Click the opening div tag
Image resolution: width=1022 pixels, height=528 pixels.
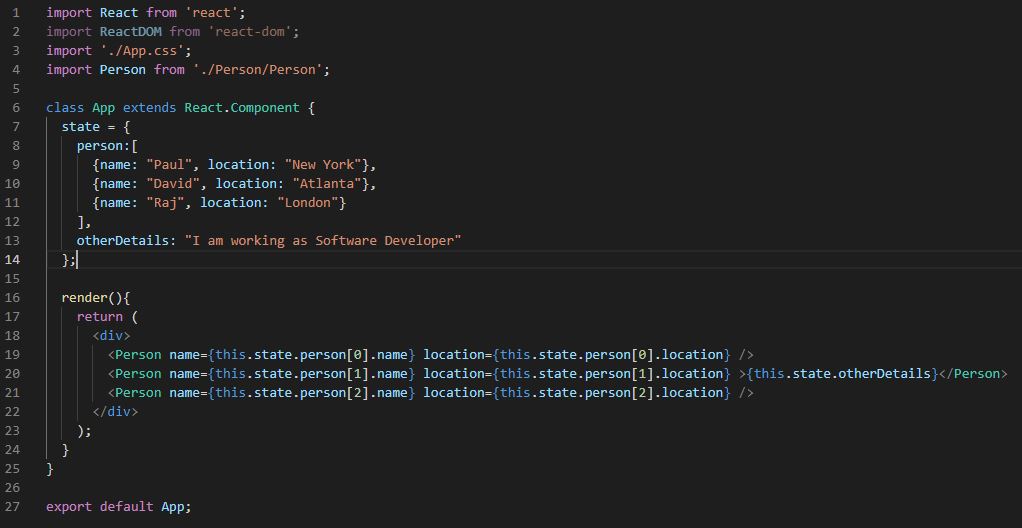[111, 336]
